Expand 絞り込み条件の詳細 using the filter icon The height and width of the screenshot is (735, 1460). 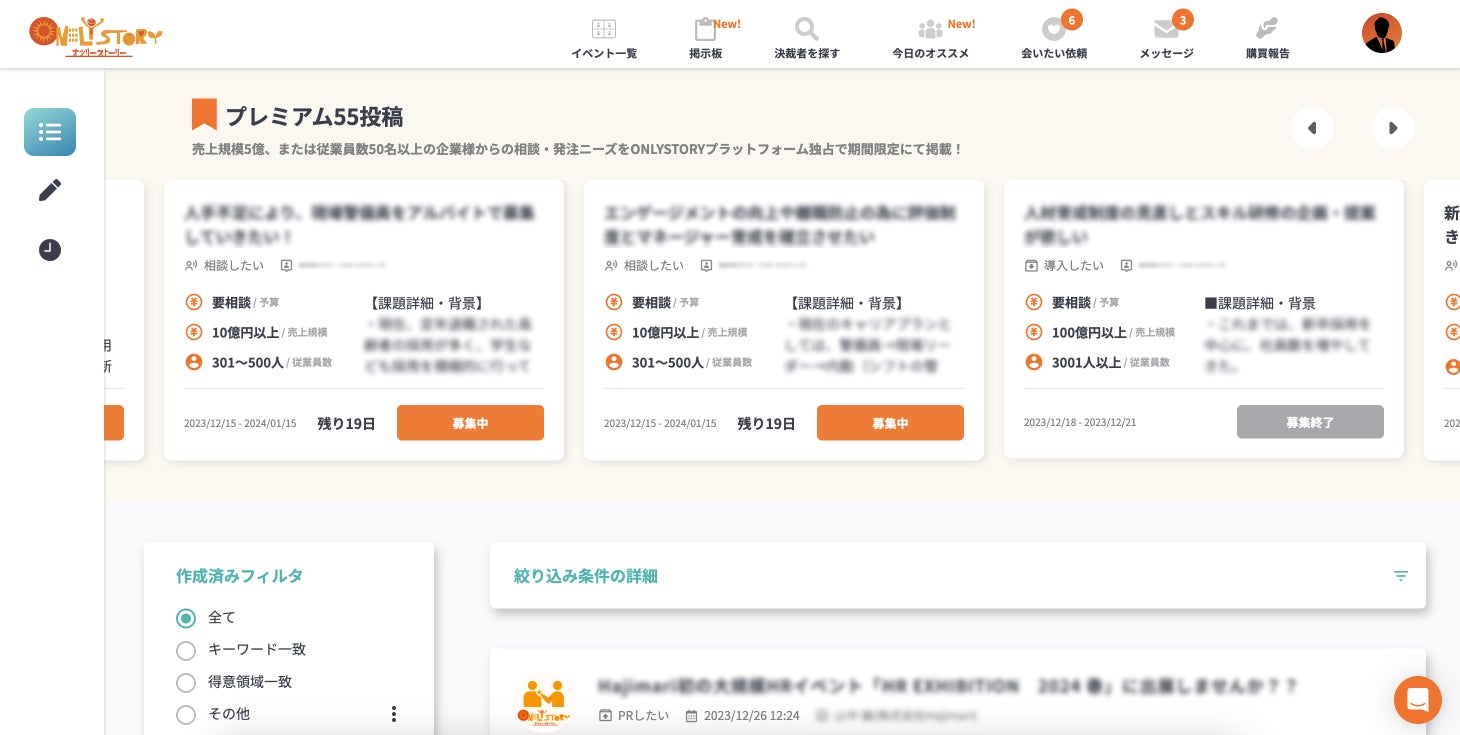pos(1401,576)
